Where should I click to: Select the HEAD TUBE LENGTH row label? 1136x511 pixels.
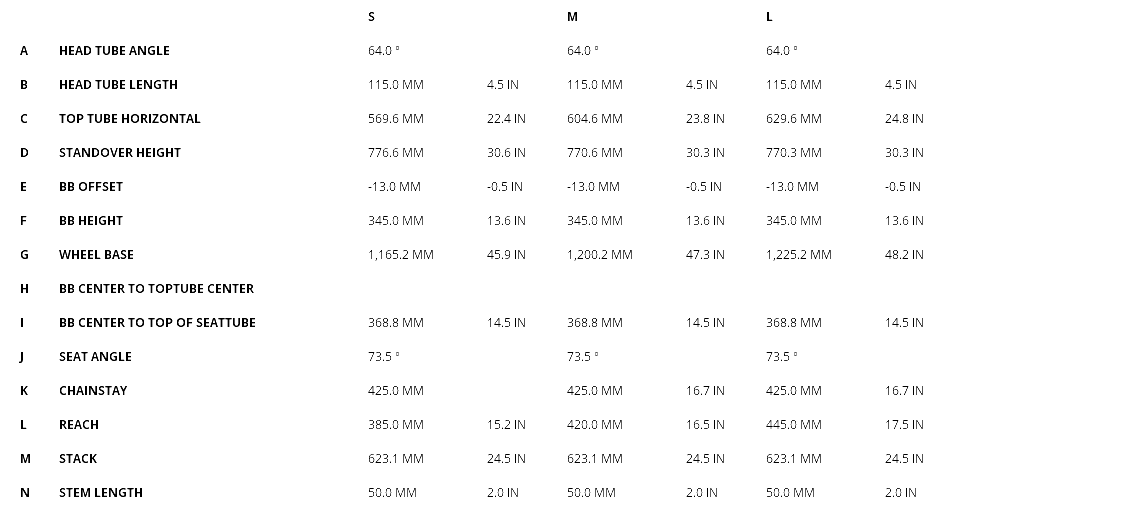click(118, 85)
